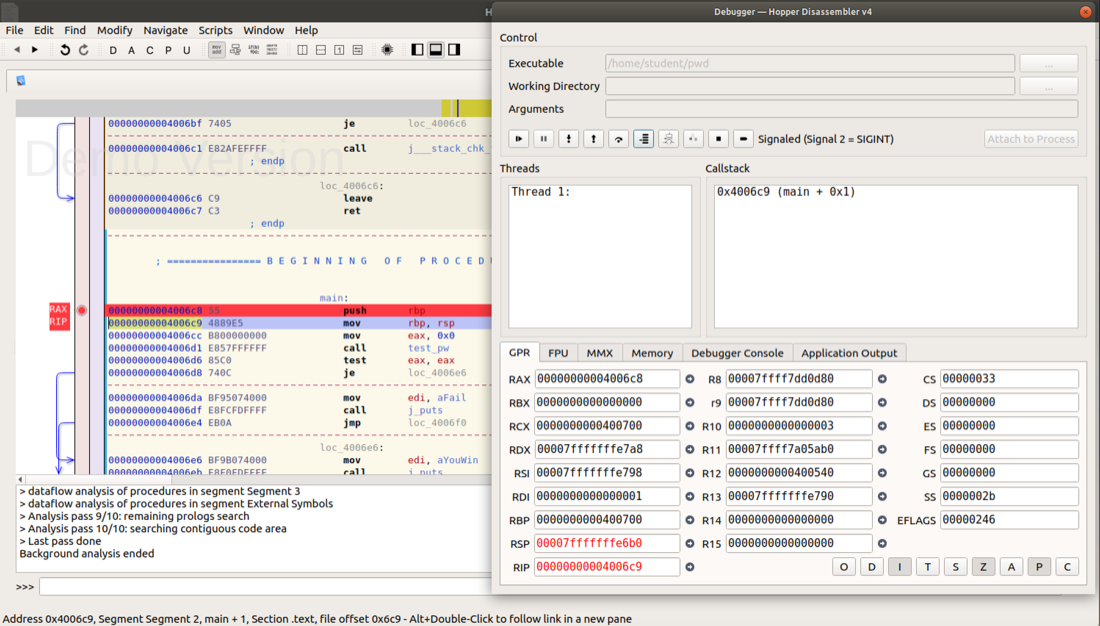This screenshot has width=1100, height=626.
Task: Pause execution in the debugger
Action: 543,139
